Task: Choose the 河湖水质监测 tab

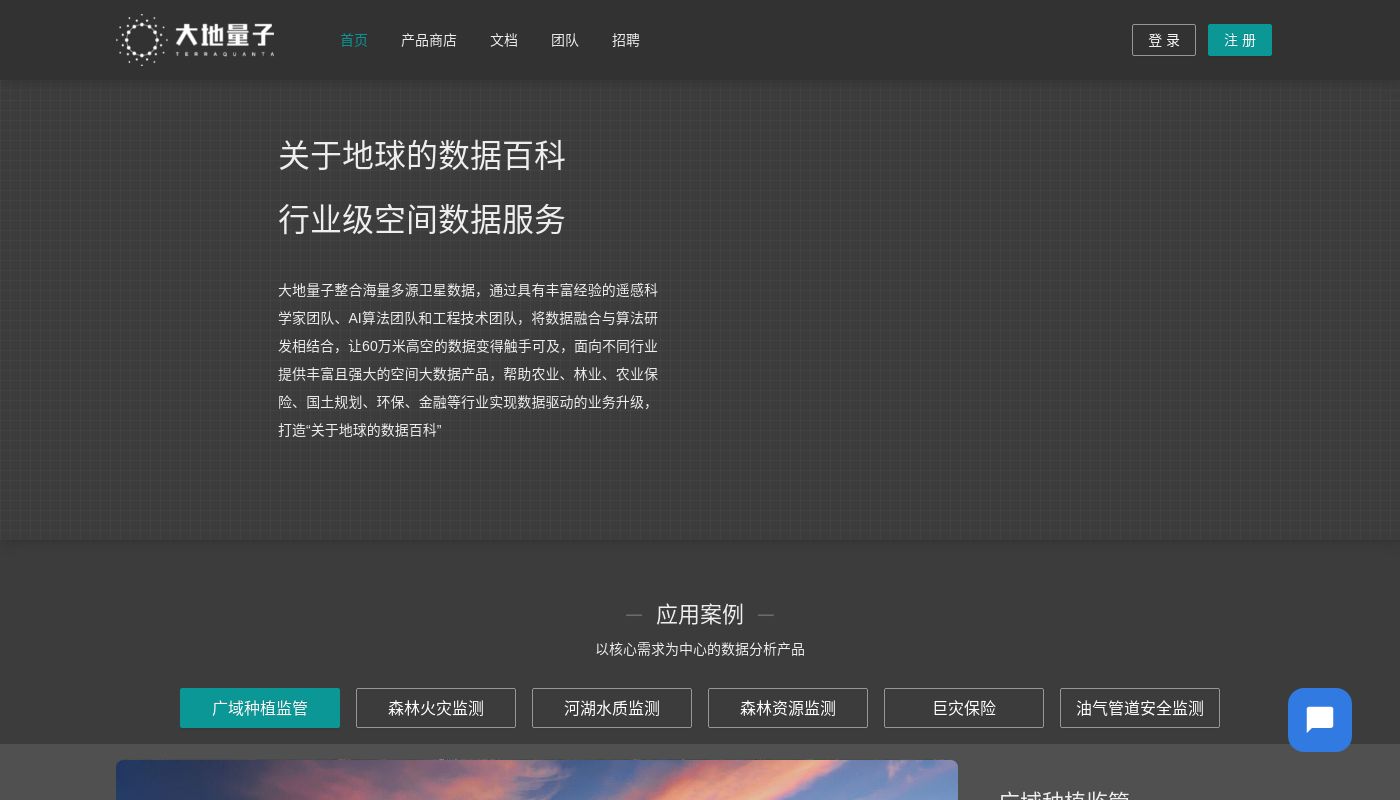Action: [x=612, y=708]
